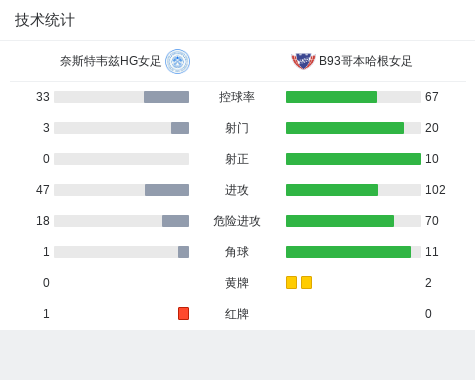The image size is (475, 380).
Task: Click the green 控球率 bar showing 67
Action: (331, 97)
